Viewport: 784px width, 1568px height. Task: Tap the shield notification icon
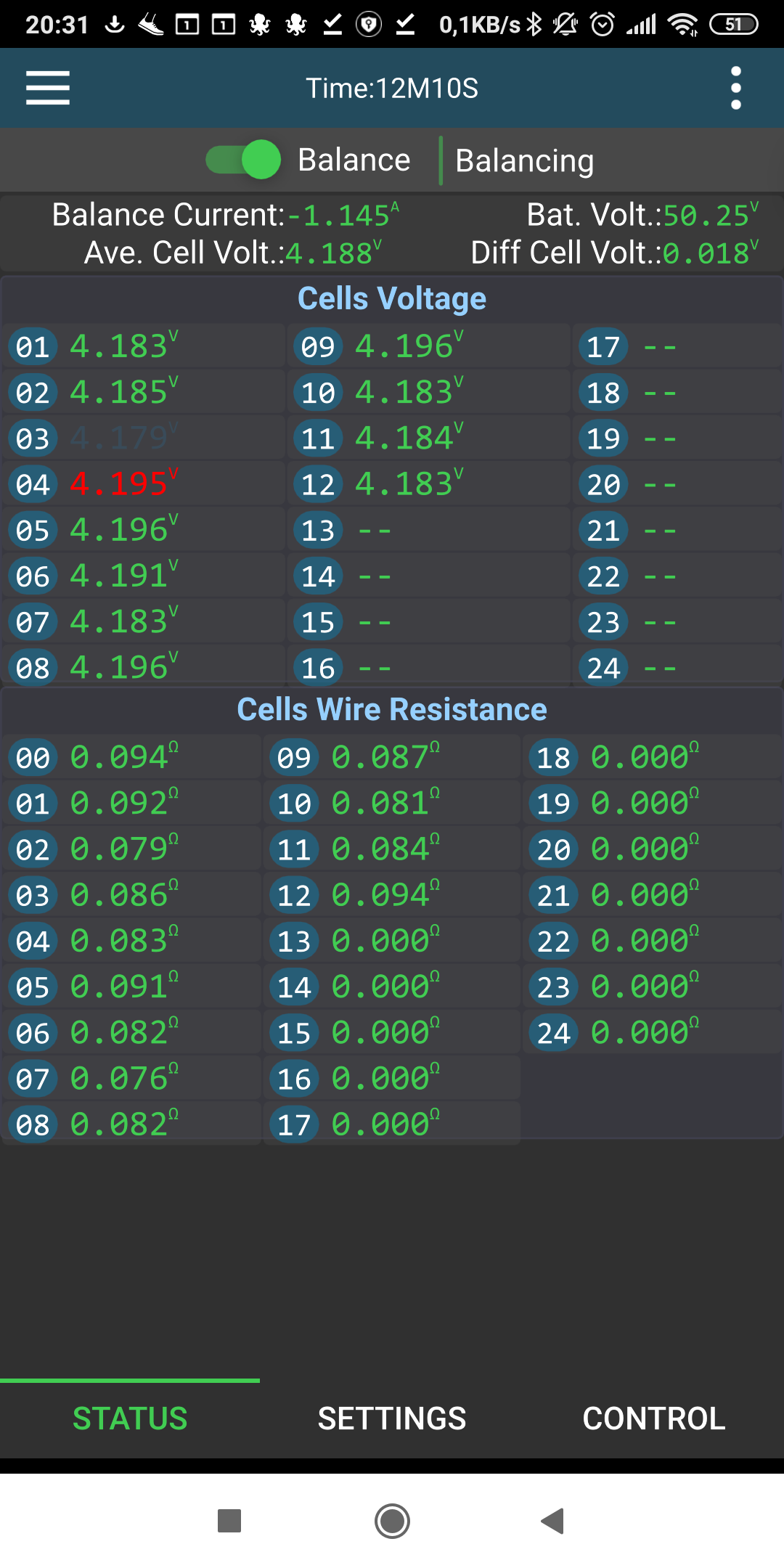[369, 25]
